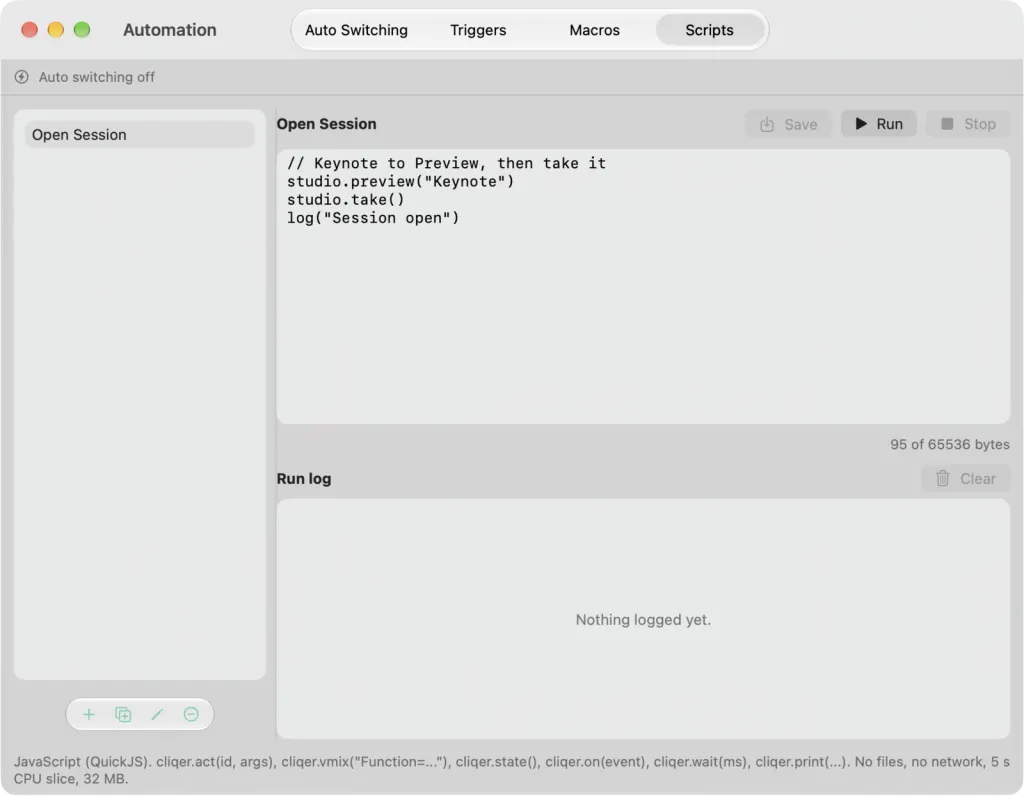Screen dimensions: 1024x796
Task: Click the Automation window title
Action: tap(170, 30)
